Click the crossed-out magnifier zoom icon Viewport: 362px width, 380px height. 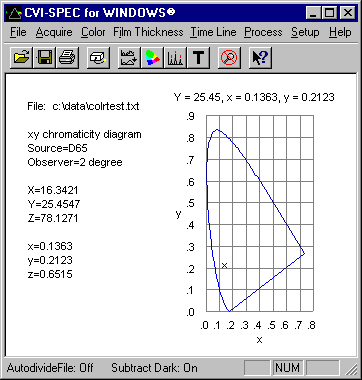229,57
